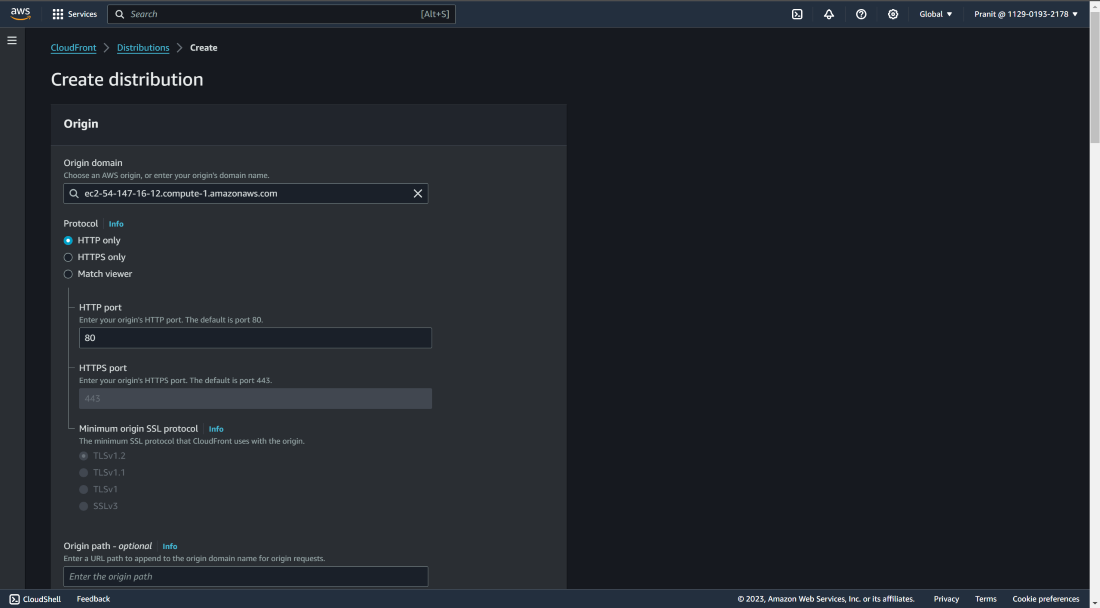Screen dimensions: 1100x608
Task: Clear the origin domain with X icon
Action: pos(417,194)
